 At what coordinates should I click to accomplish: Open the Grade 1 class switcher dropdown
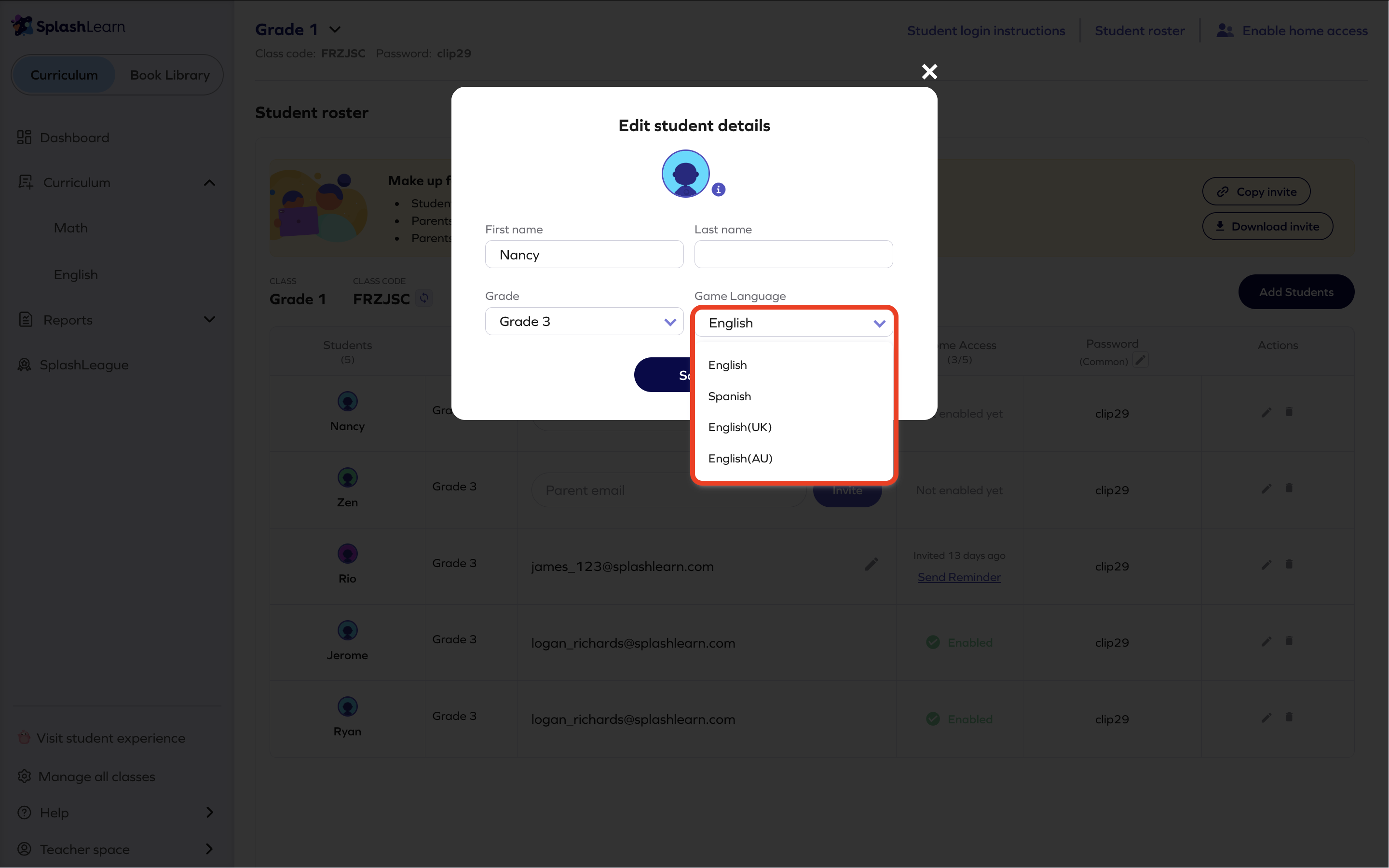(x=335, y=29)
